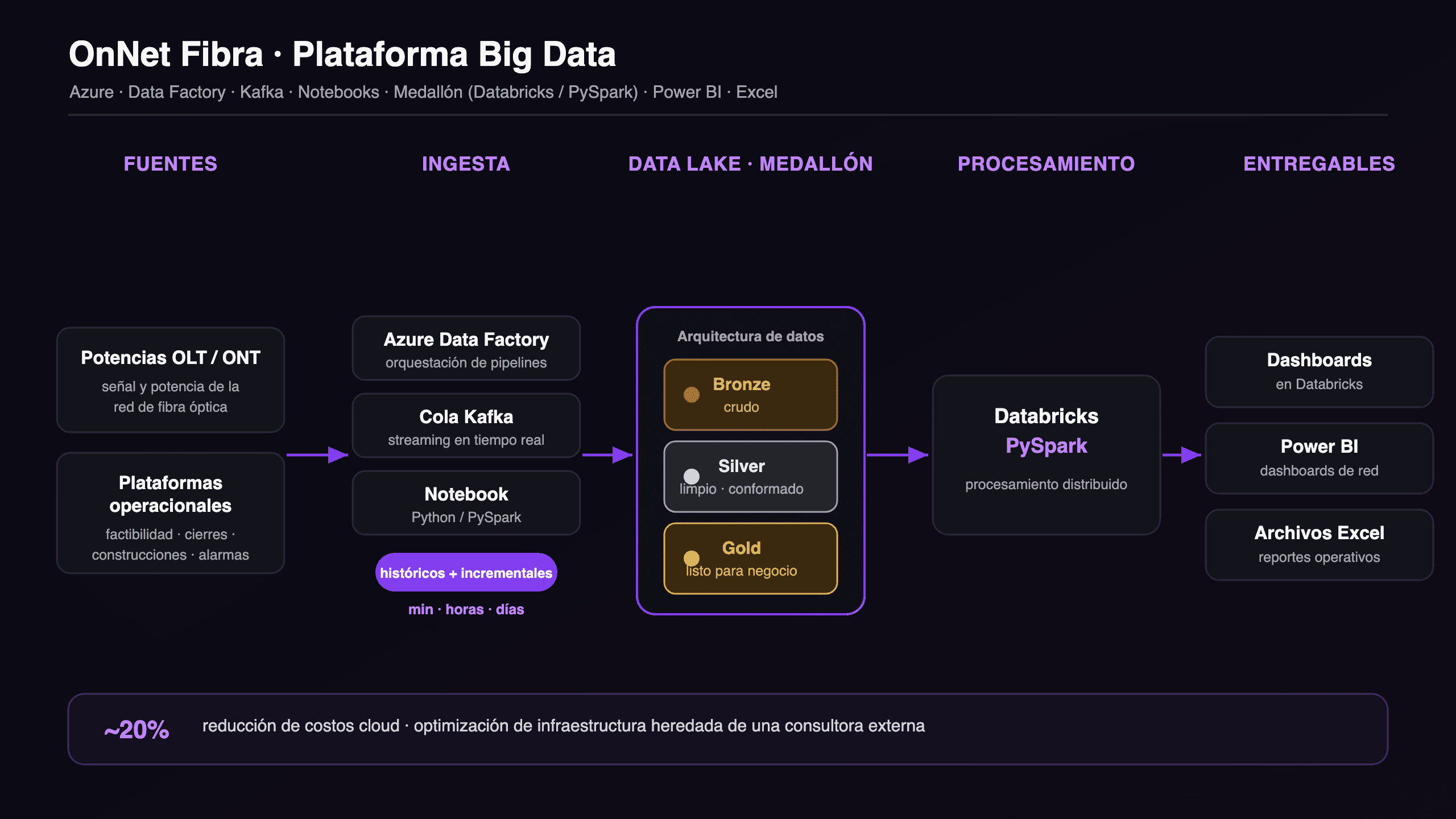The height and width of the screenshot is (819, 1456).
Task: Click the INGESTA column heading
Action: 466,164
